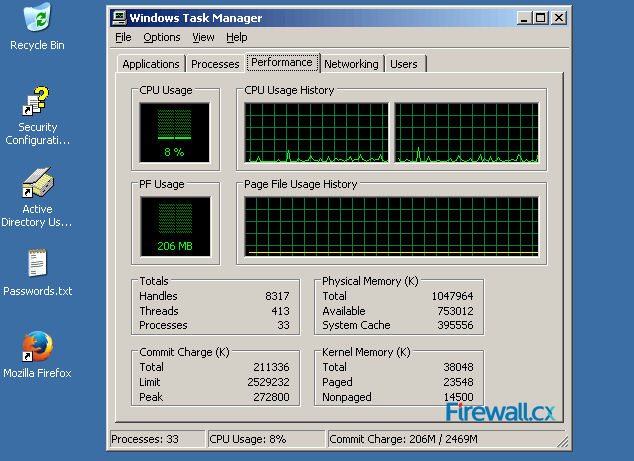
Task: Click Commit Charge Peak value 272800
Action: click(x=271, y=397)
